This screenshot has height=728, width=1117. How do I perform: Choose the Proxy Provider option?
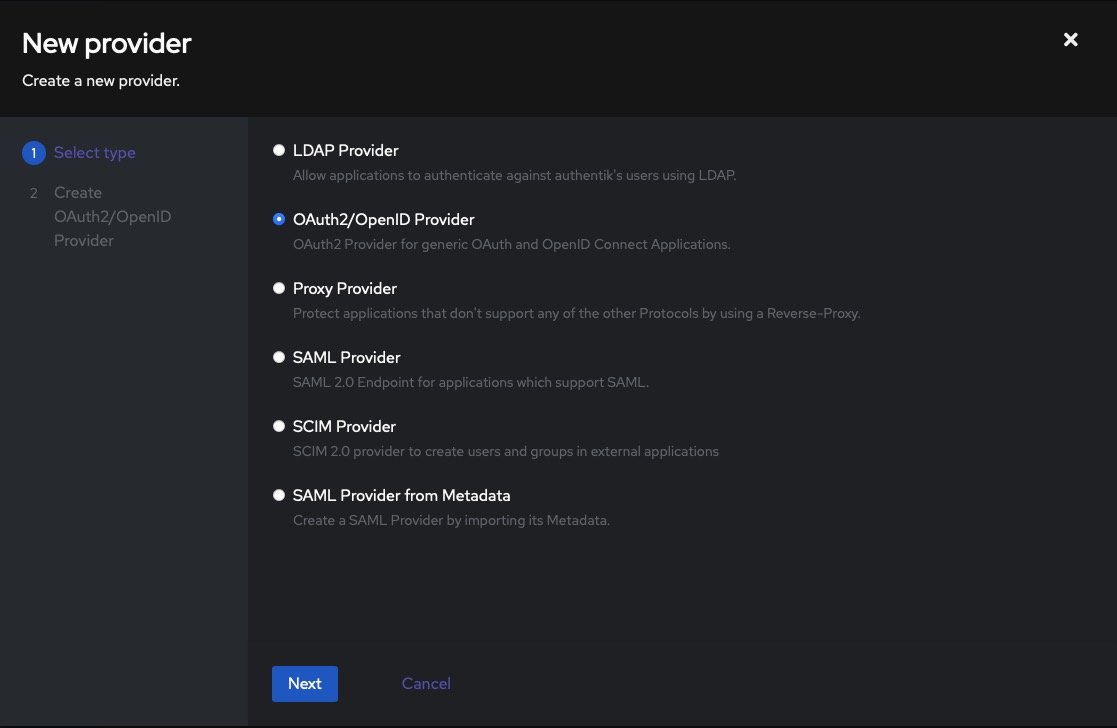point(279,287)
